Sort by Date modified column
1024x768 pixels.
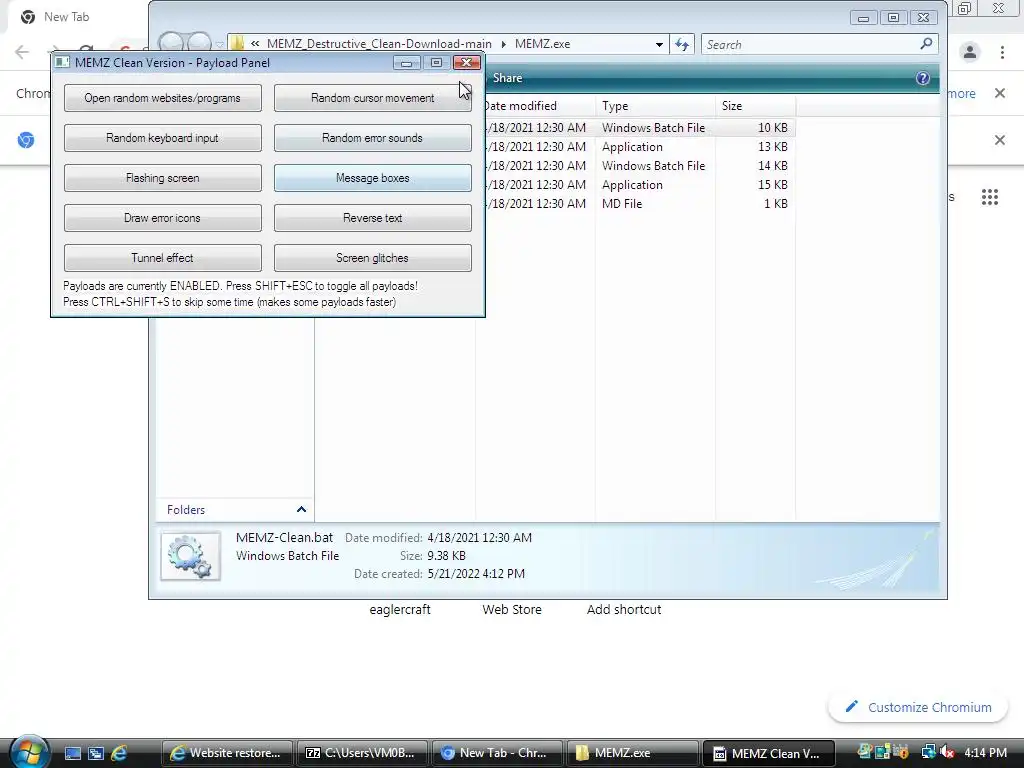[536, 106]
